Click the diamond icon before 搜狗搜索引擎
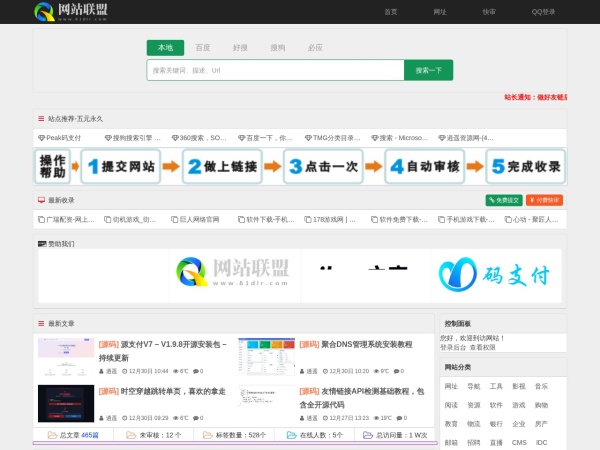The image size is (600, 450). click(108, 138)
